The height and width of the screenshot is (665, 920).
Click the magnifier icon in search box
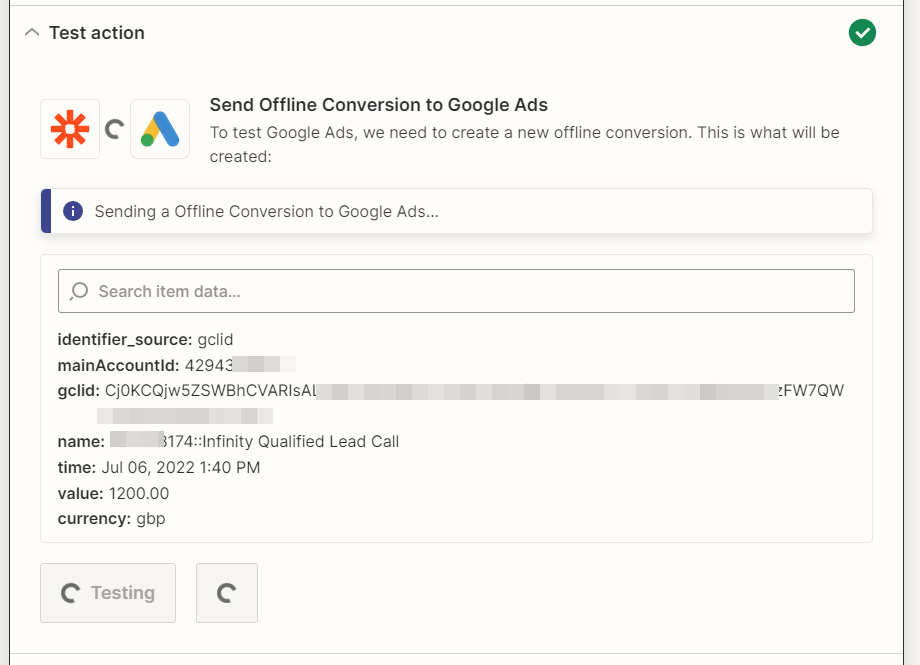[x=79, y=291]
